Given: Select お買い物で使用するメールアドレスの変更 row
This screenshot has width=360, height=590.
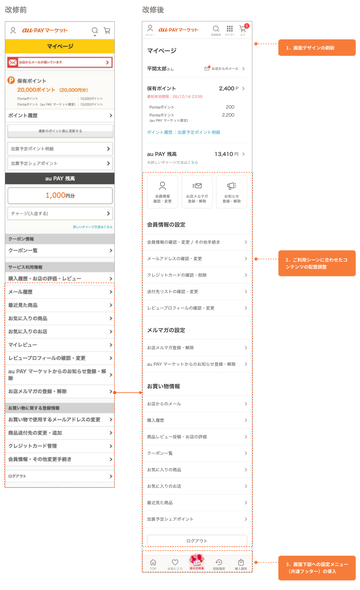Looking at the screenshot, I should coord(60,420).
